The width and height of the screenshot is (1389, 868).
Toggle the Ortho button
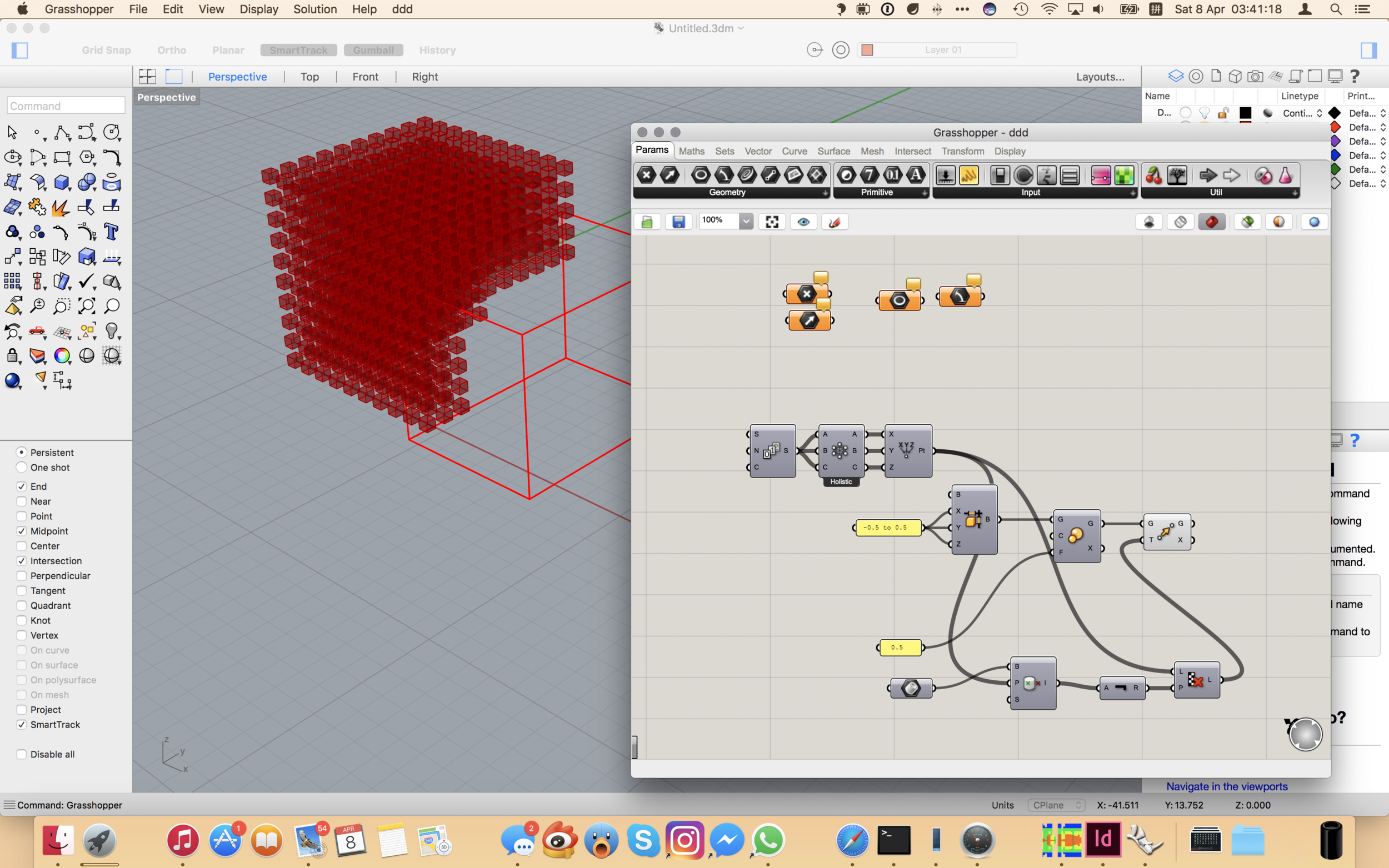(x=172, y=50)
